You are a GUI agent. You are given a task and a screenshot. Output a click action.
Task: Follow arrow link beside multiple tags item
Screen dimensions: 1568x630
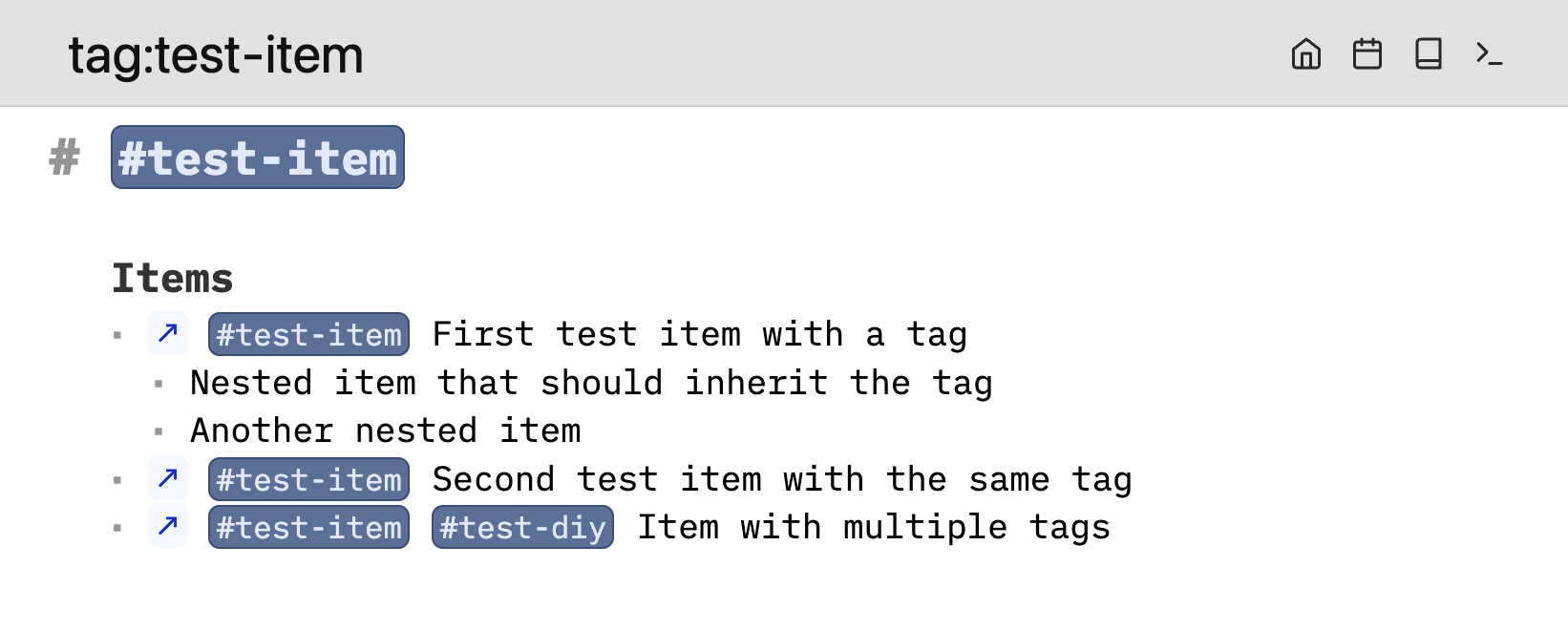[x=168, y=526]
